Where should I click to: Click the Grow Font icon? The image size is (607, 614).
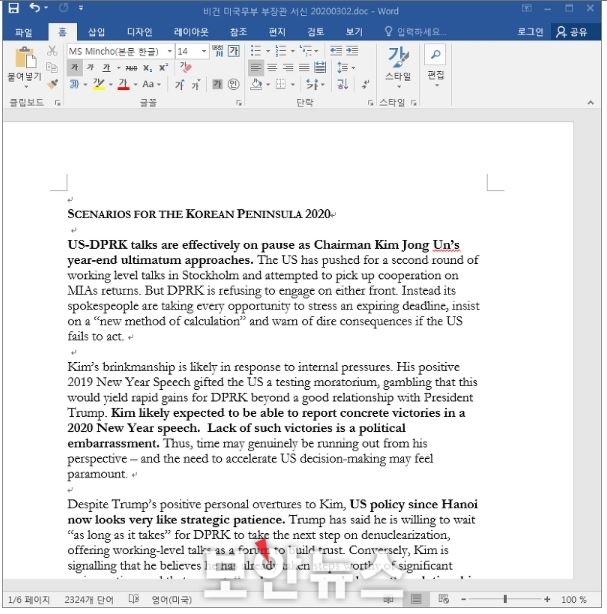(x=179, y=84)
